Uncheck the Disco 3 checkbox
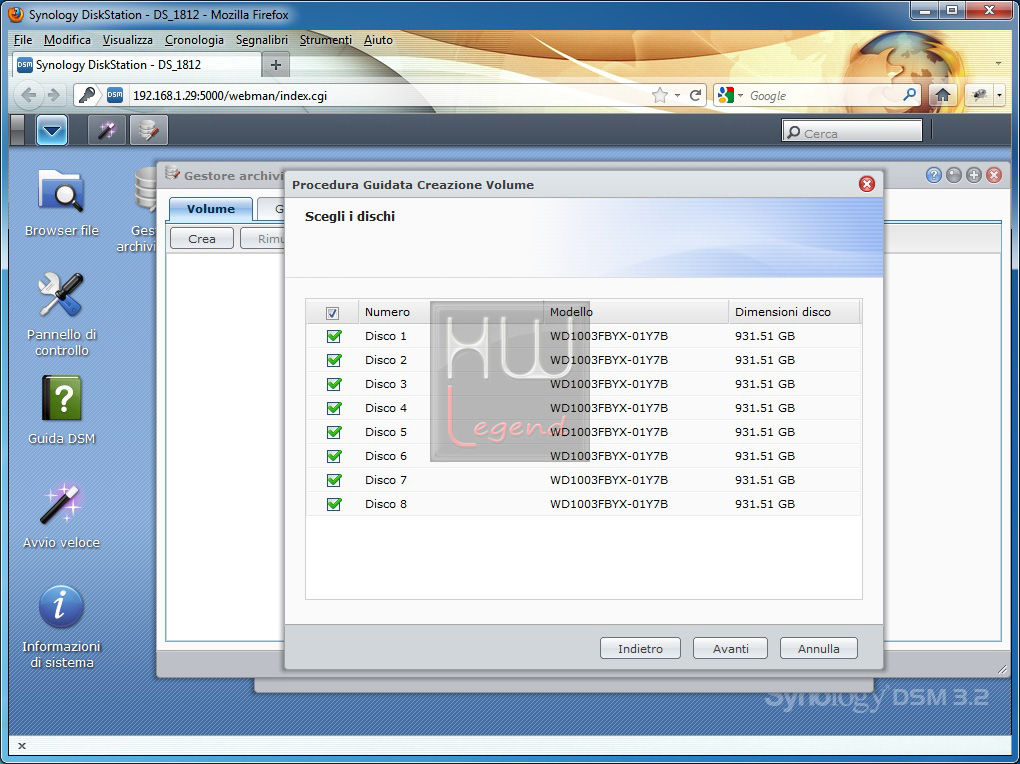 click(x=334, y=384)
